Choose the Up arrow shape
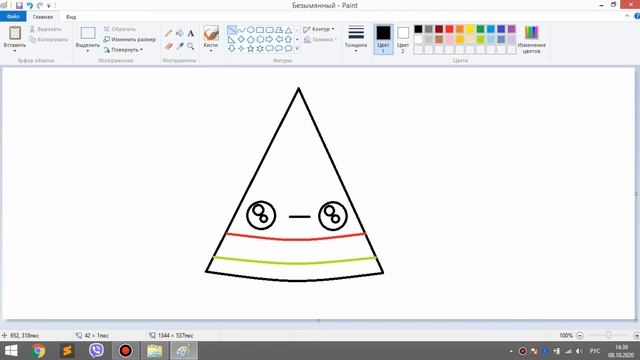 [x=289, y=39]
